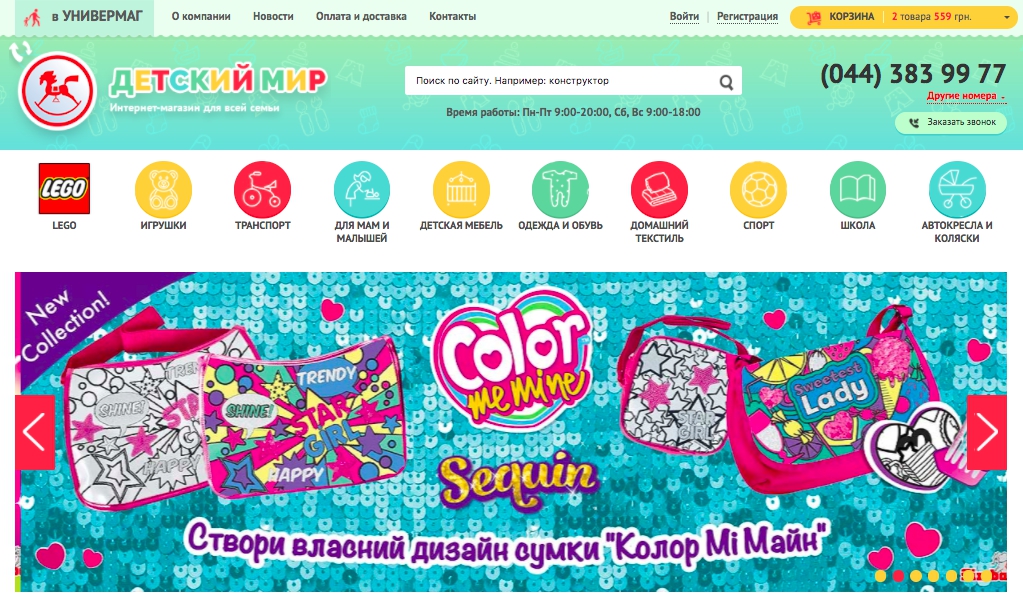Click the search magnifier icon
Image resolution: width=1023 pixels, height=605 pixels.
(x=726, y=82)
